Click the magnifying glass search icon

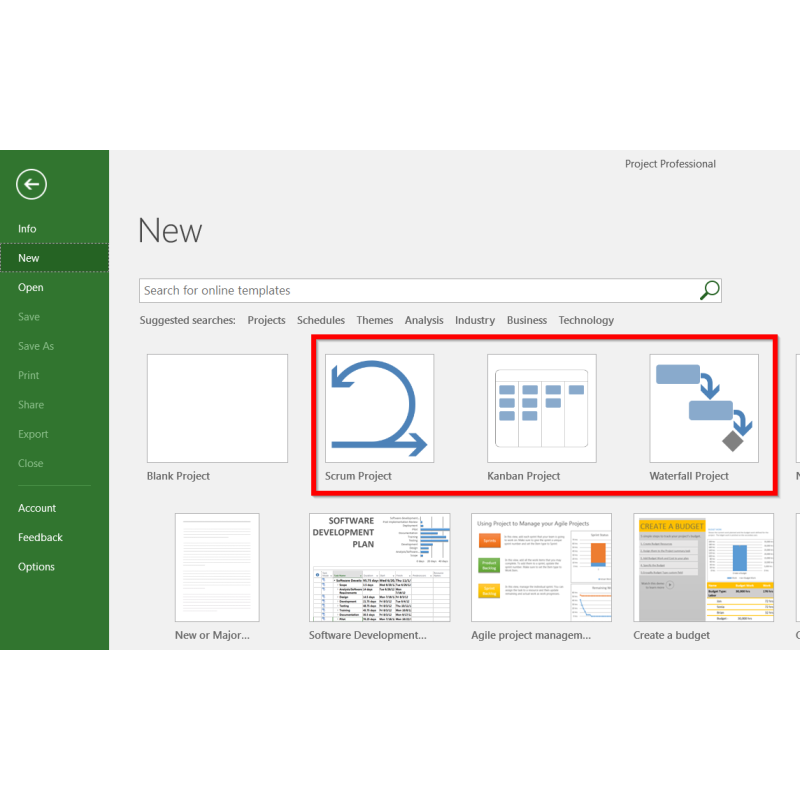click(709, 290)
